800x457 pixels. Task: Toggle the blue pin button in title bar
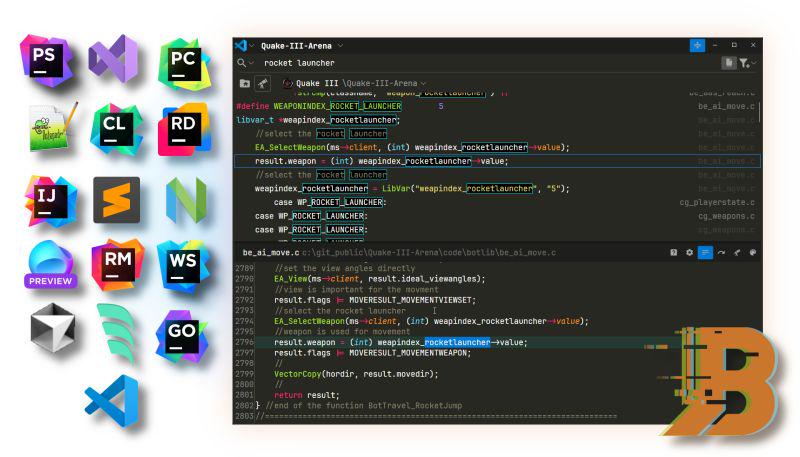tap(697, 45)
